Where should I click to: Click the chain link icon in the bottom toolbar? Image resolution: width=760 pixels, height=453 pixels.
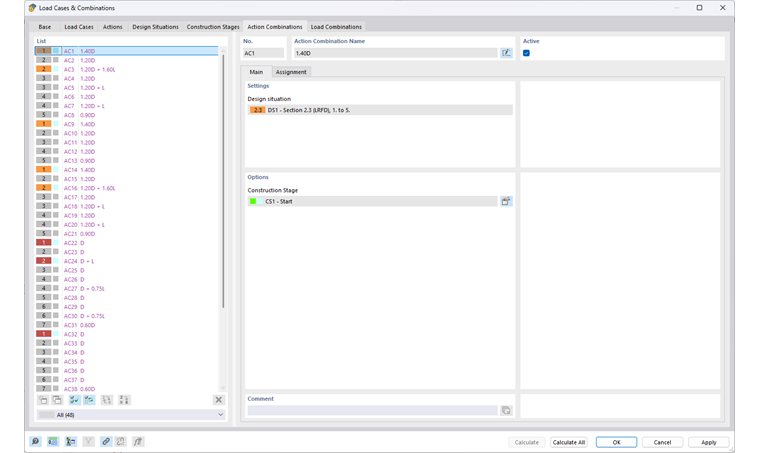[106, 441]
